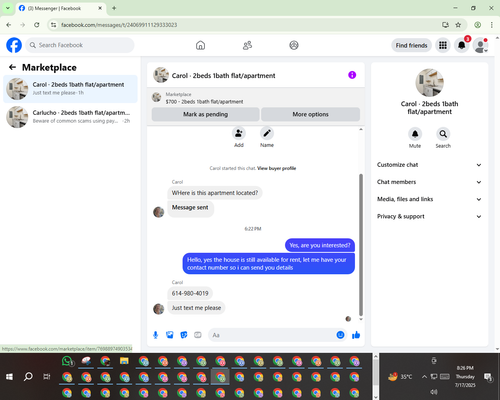Open the Friends icon in top navigation

click(x=247, y=45)
